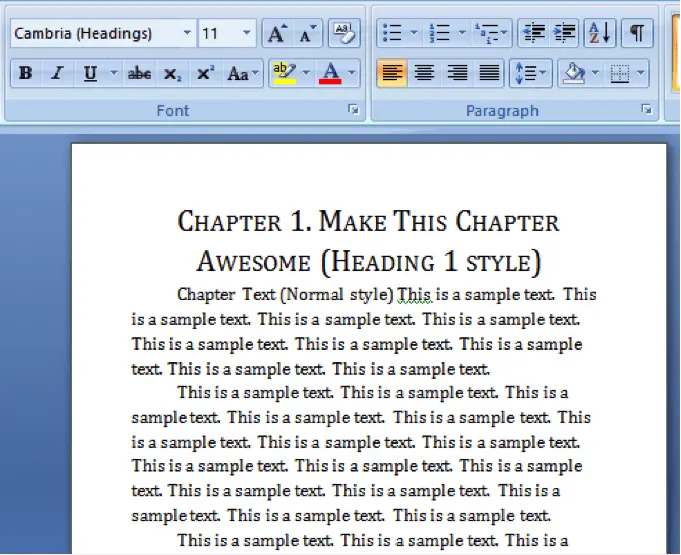Click Bullets list icon
The width and height of the screenshot is (681, 555).
(x=392, y=33)
